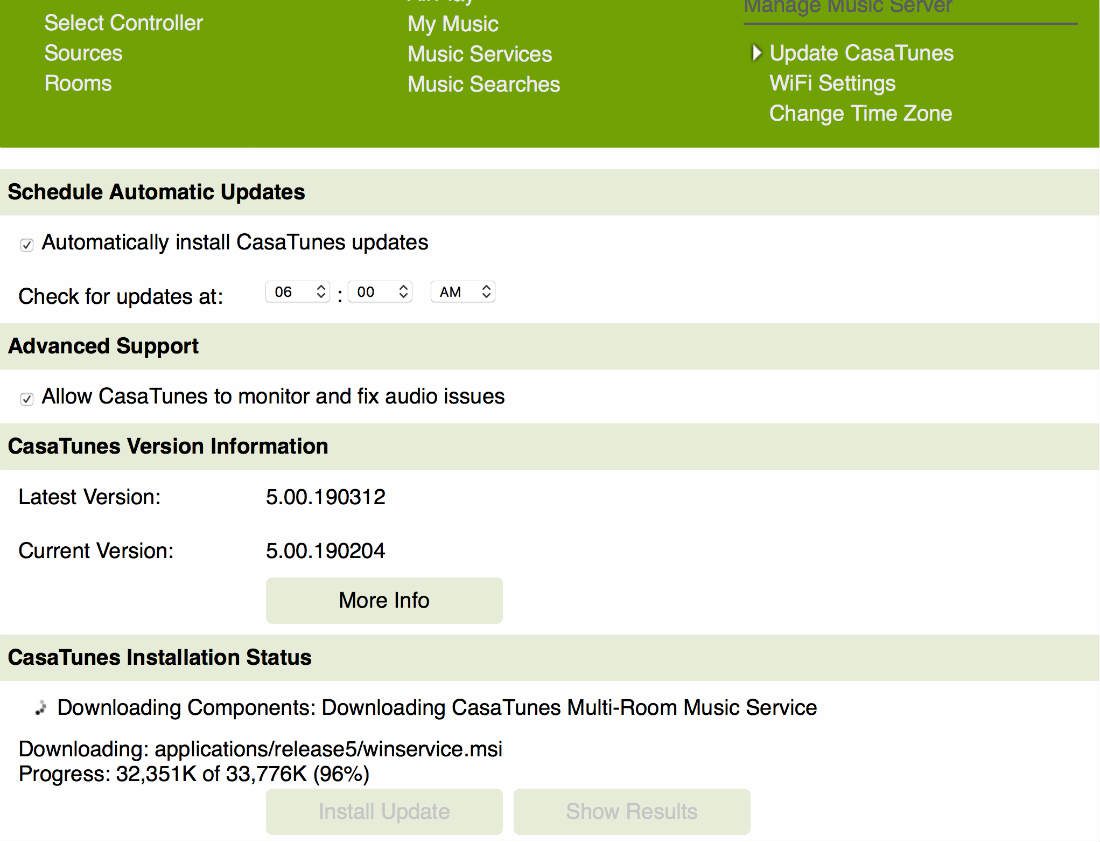This screenshot has height=842, width=1100.
Task: Toggle Automatically install CasaTunes updates checkbox
Action: click(x=27, y=245)
